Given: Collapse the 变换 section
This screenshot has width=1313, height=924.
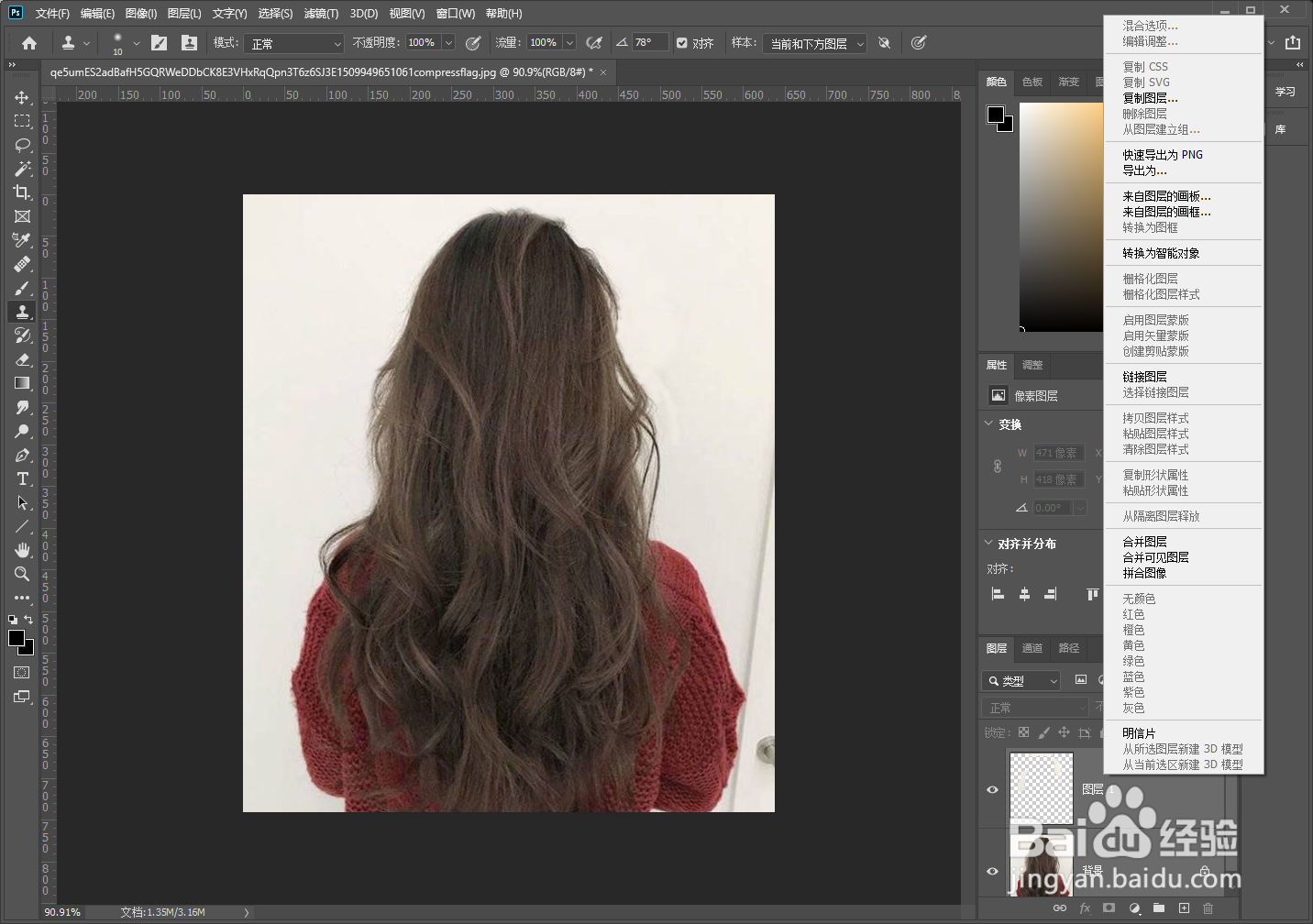Looking at the screenshot, I should click(x=988, y=424).
